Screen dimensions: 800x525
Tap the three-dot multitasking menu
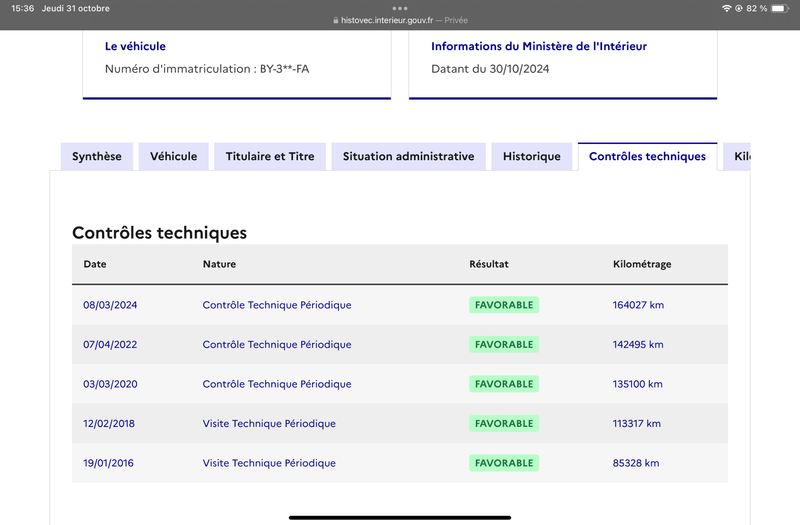coord(400,8)
